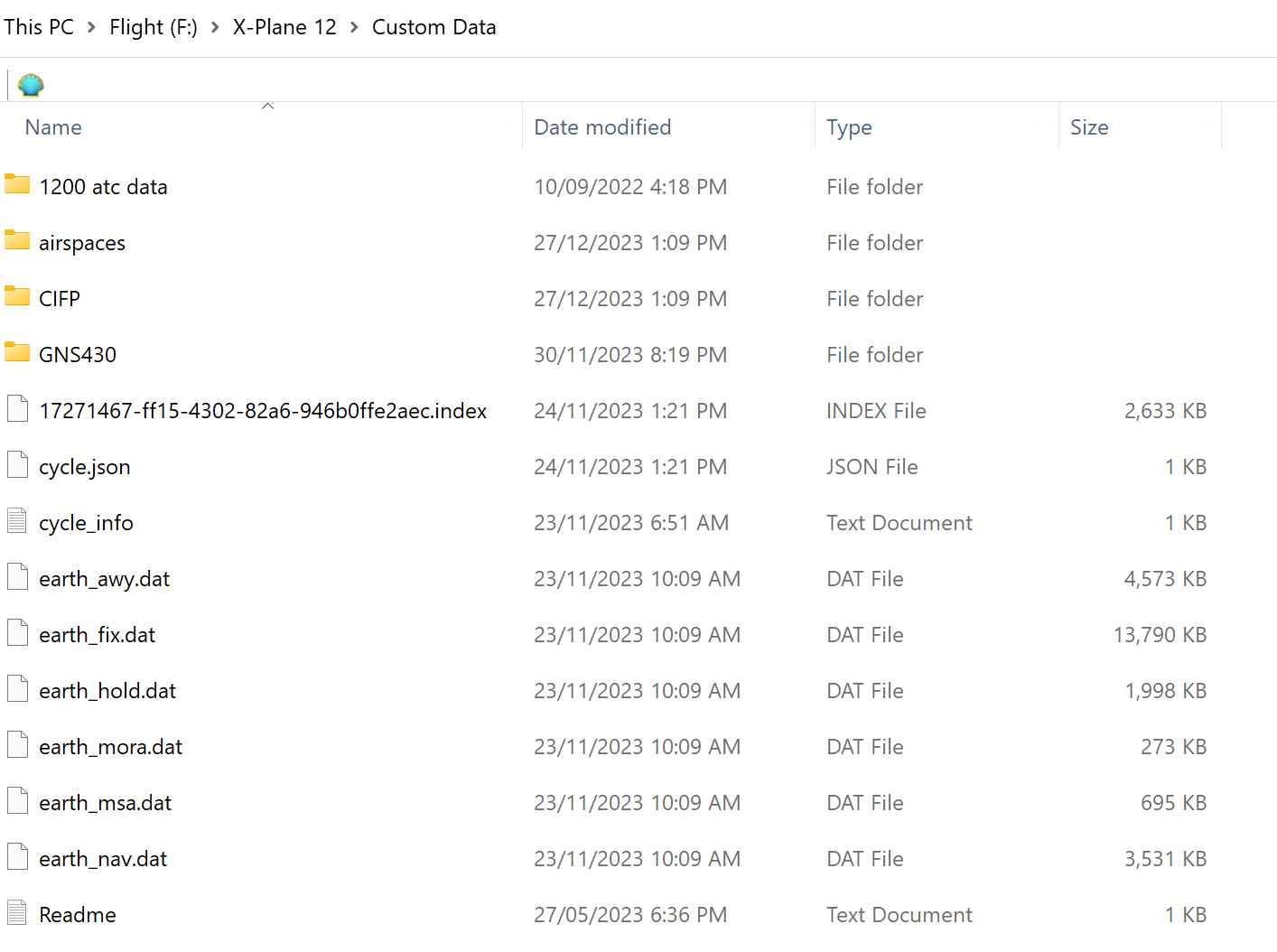This screenshot has width=1277, height=952.
Task: Click the shell icon in the toolbar
Action: point(31,85)
